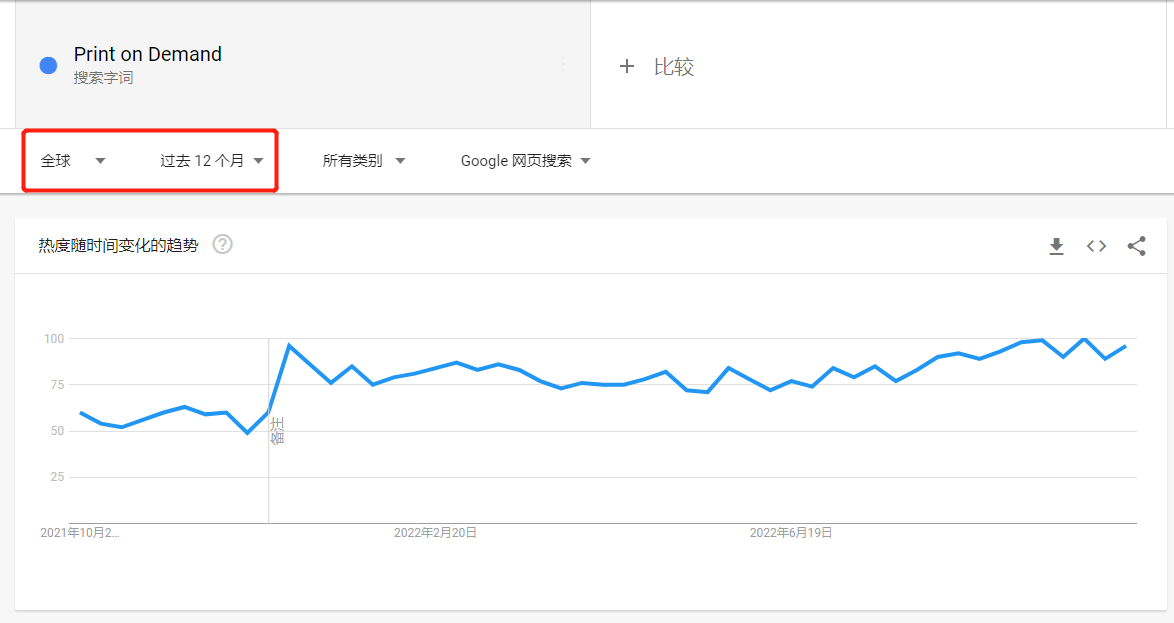
Task: Click the 2022年6月19日 date label on the axis
Action: (x=791, y=533)
